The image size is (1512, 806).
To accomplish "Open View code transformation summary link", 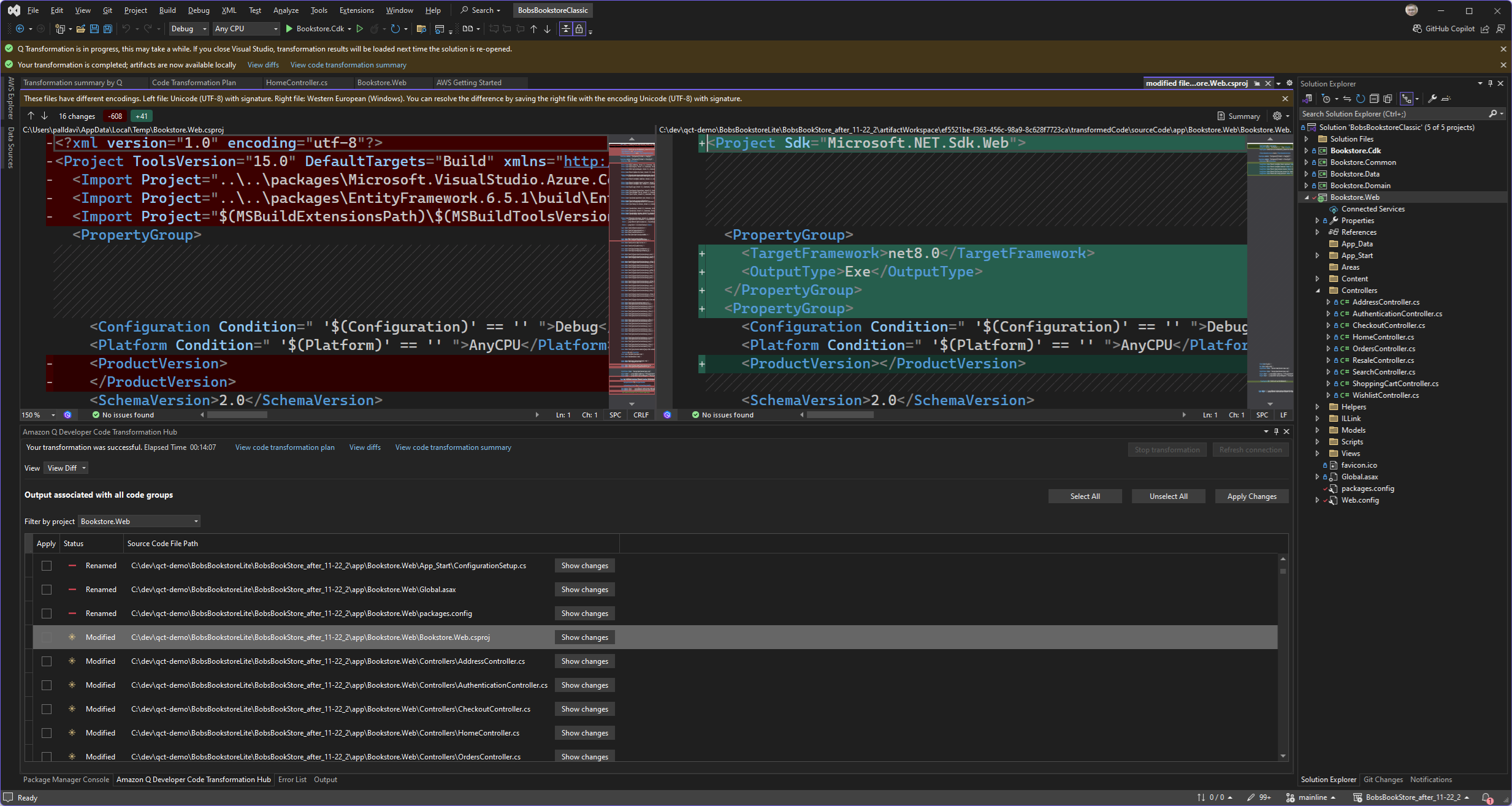I will 348,64.
